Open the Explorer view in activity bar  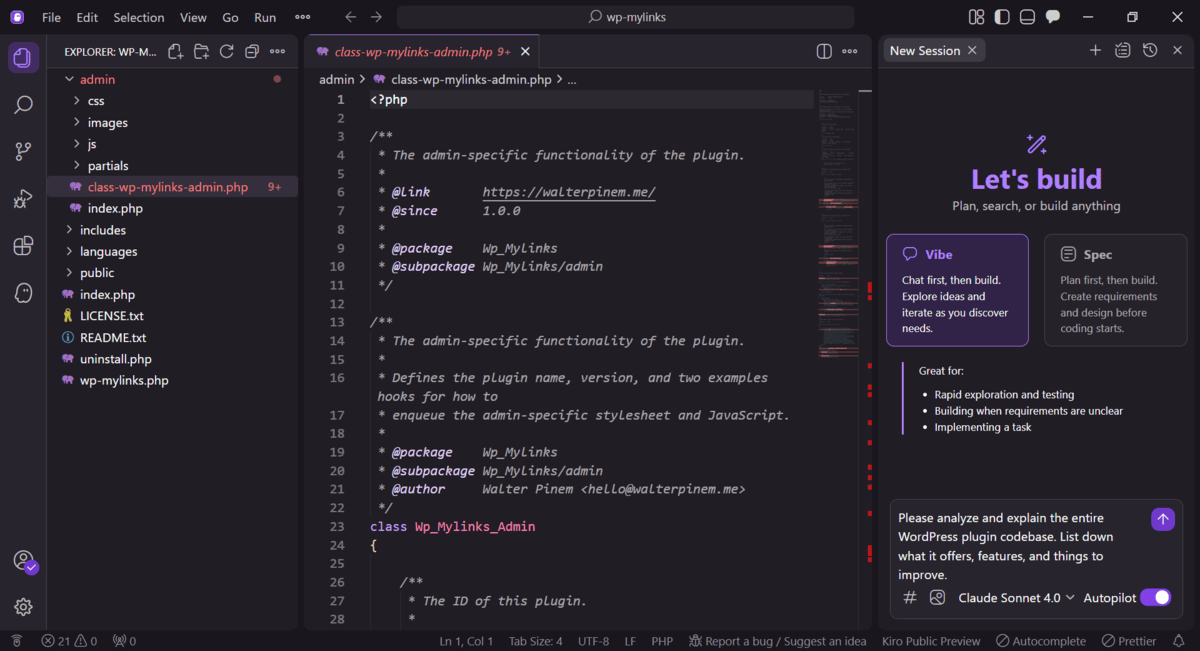coord(23,57)
